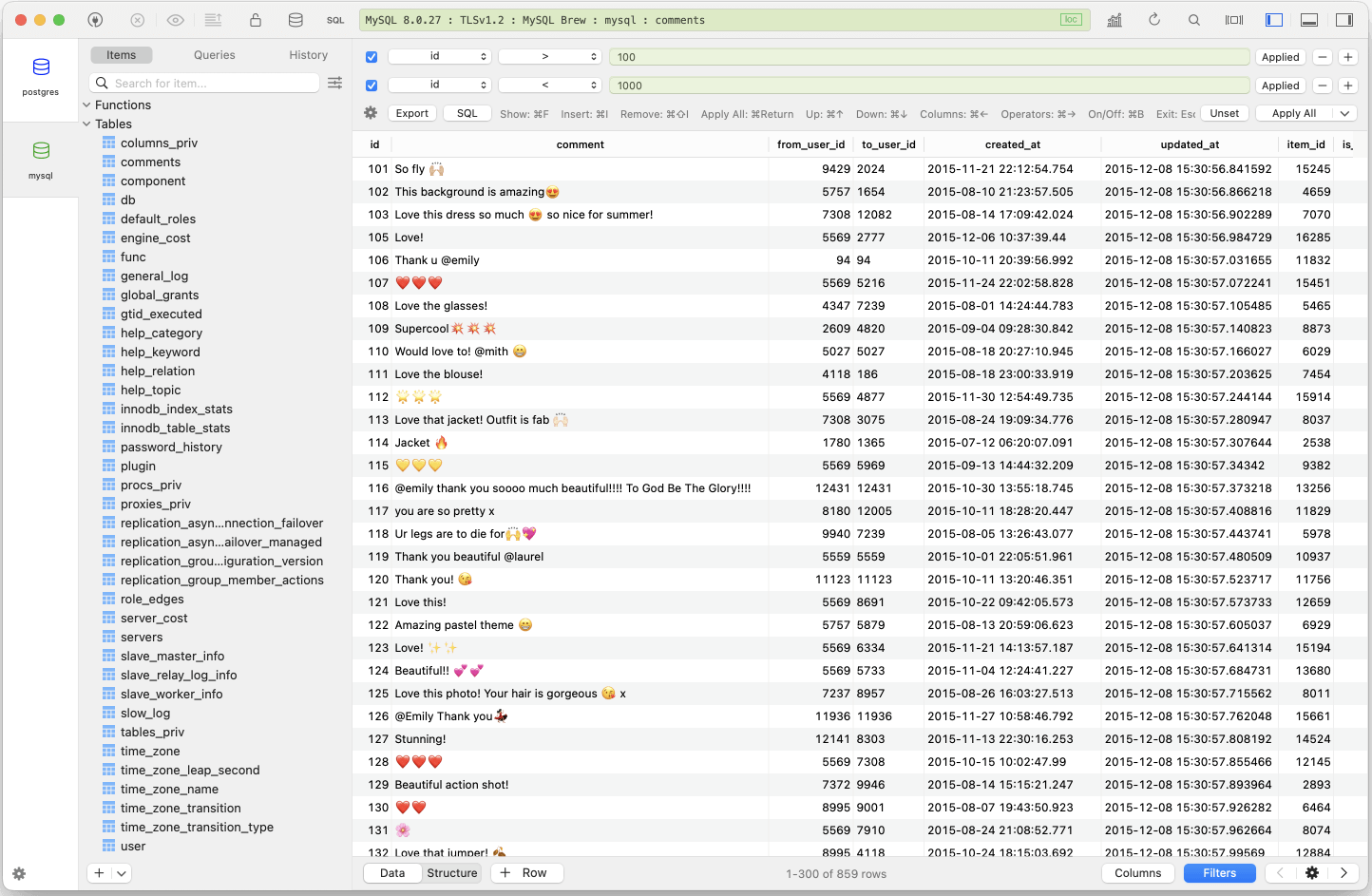Uncheck the second filter row checkbox

tap(372, 86)
